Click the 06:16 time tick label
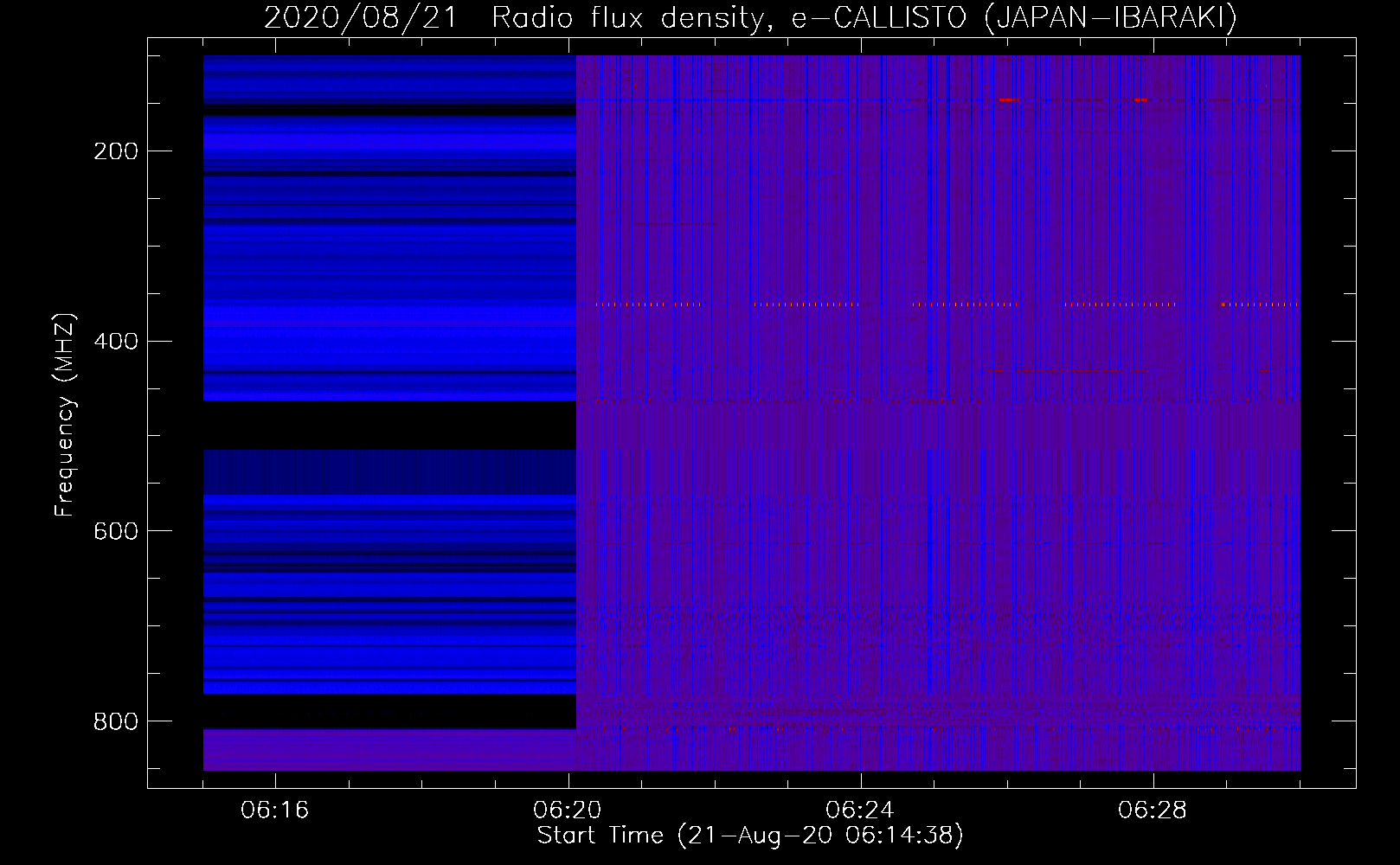 click(275, 811)
